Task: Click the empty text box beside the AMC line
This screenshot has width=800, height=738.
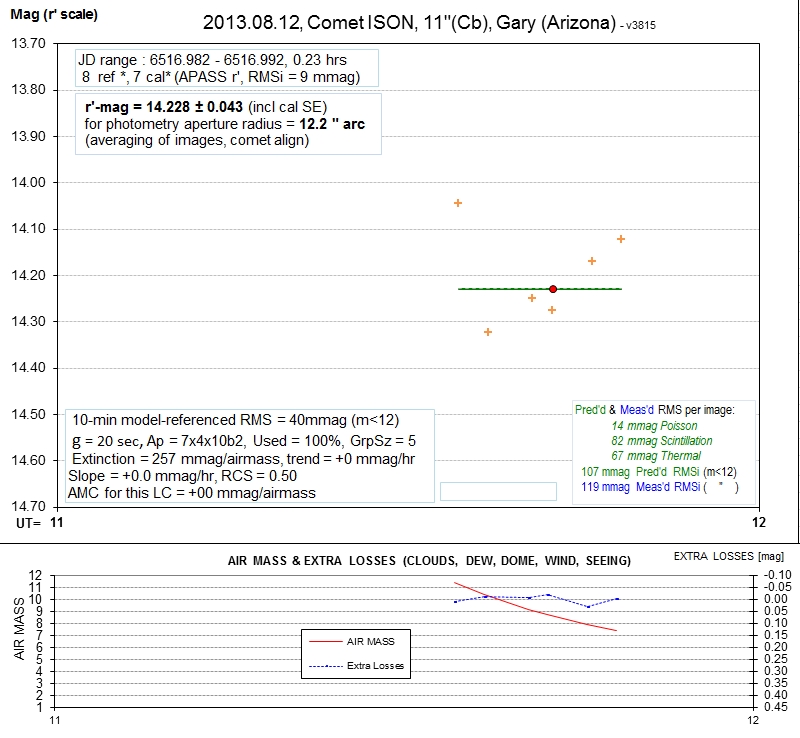Action: point(498,491)
